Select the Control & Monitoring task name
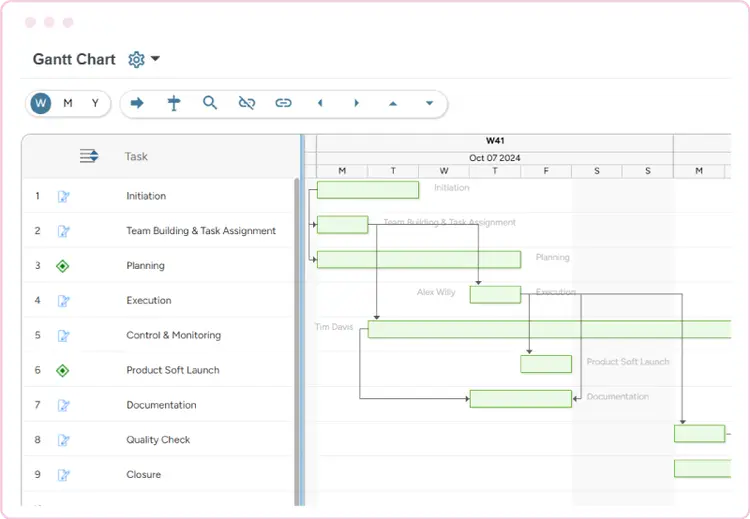 pyautogui.click(x=174, y=335)
